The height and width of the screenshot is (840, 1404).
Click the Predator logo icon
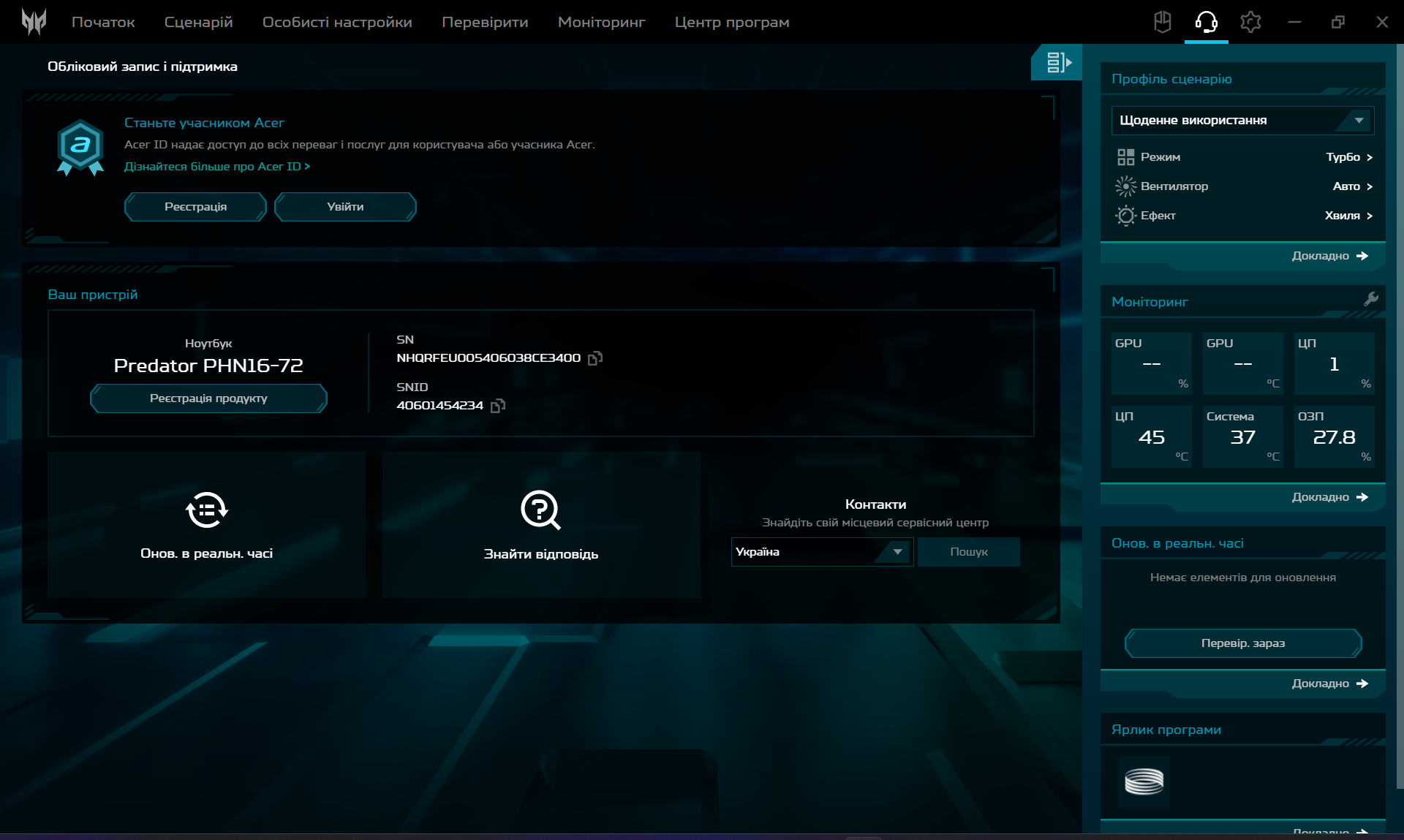(34, 22)
